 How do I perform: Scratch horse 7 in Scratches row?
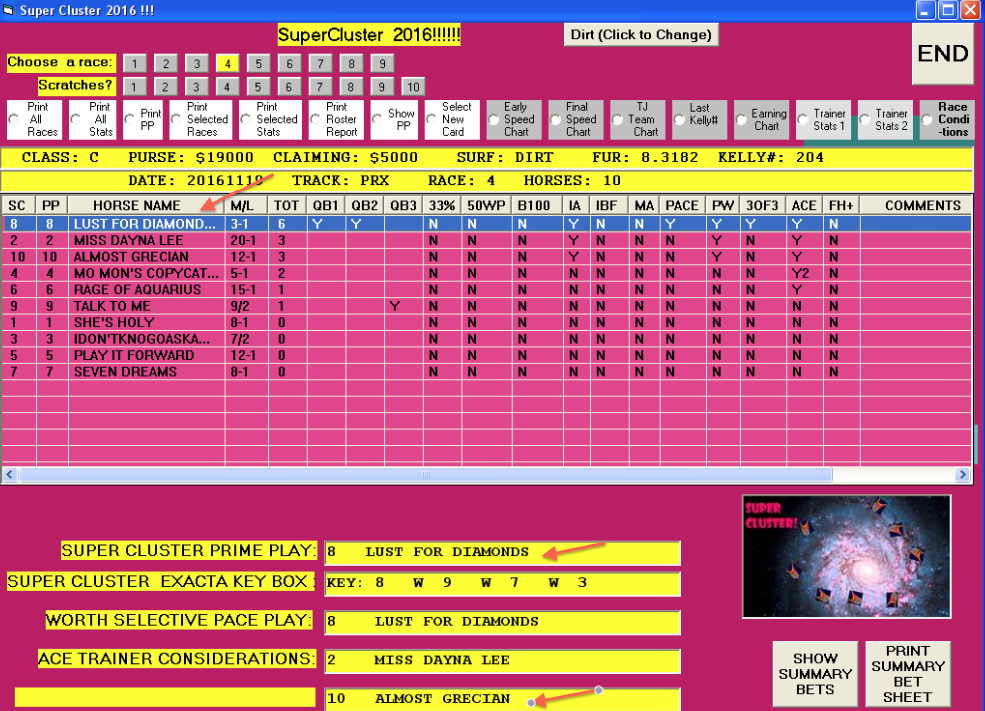(320, 87)
